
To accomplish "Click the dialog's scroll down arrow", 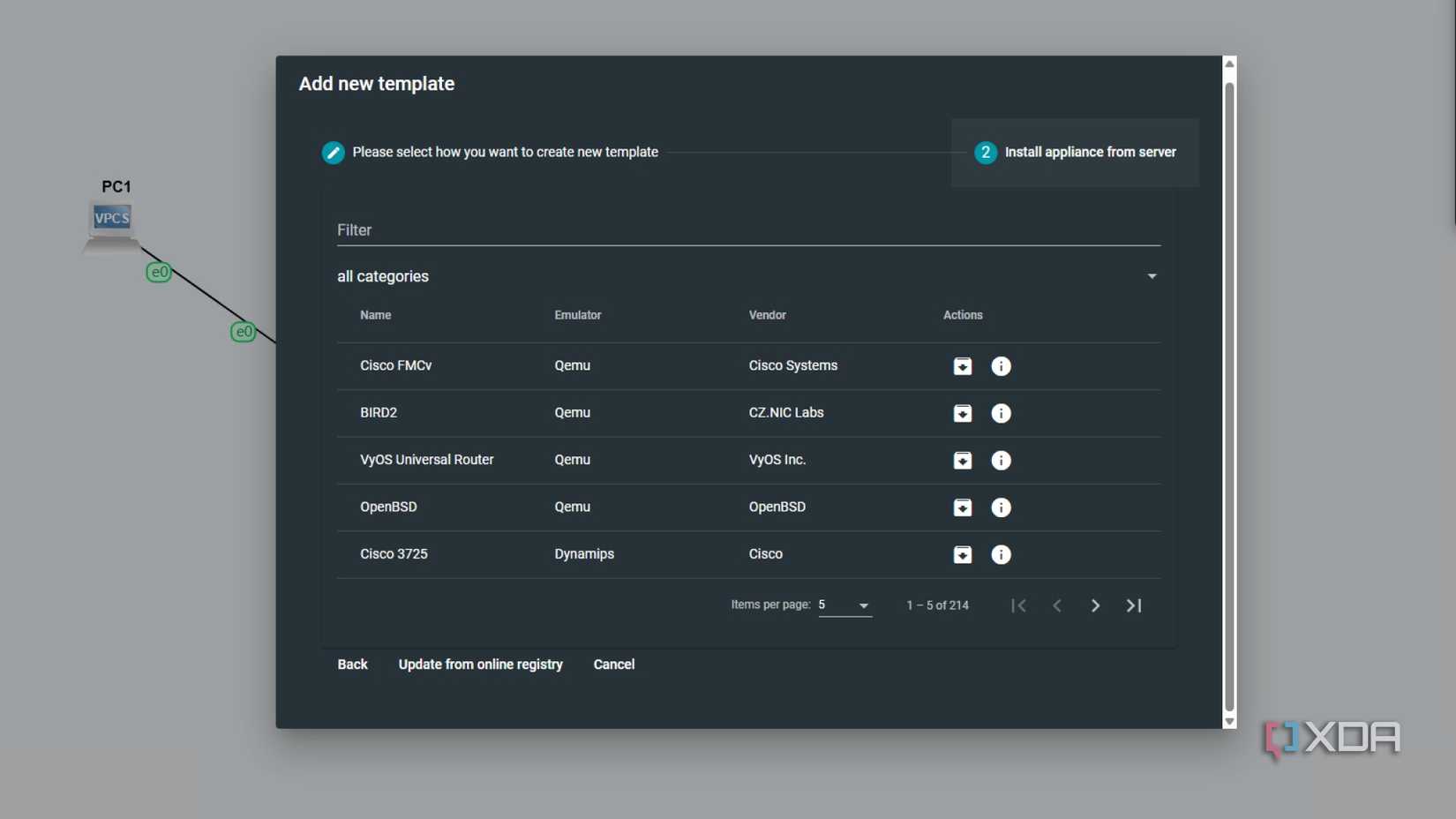I will point(1229,721).
